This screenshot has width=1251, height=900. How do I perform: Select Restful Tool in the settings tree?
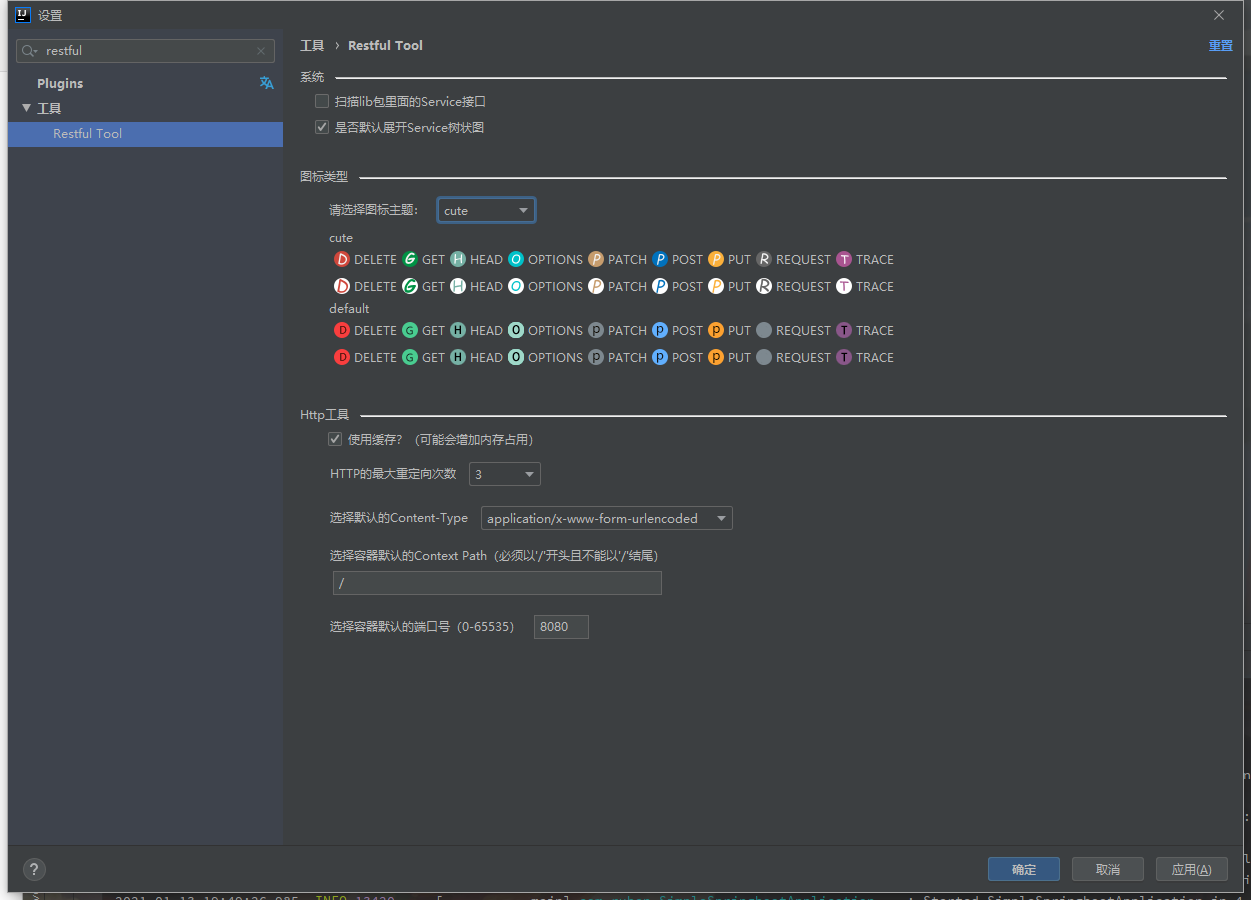88,134
